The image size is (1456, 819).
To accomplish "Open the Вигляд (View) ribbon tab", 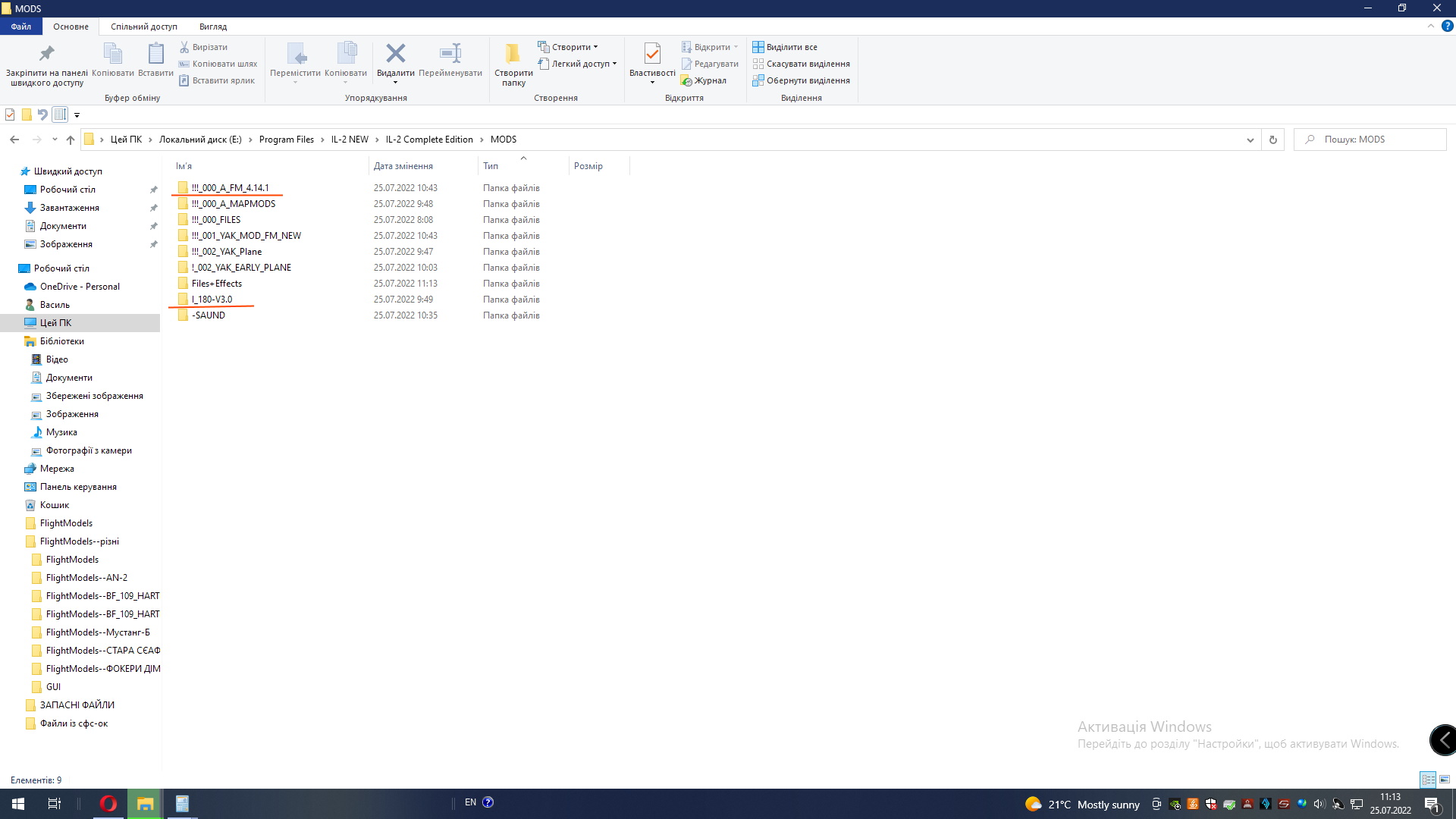I will pyautogui.click(x=212, y=27).
